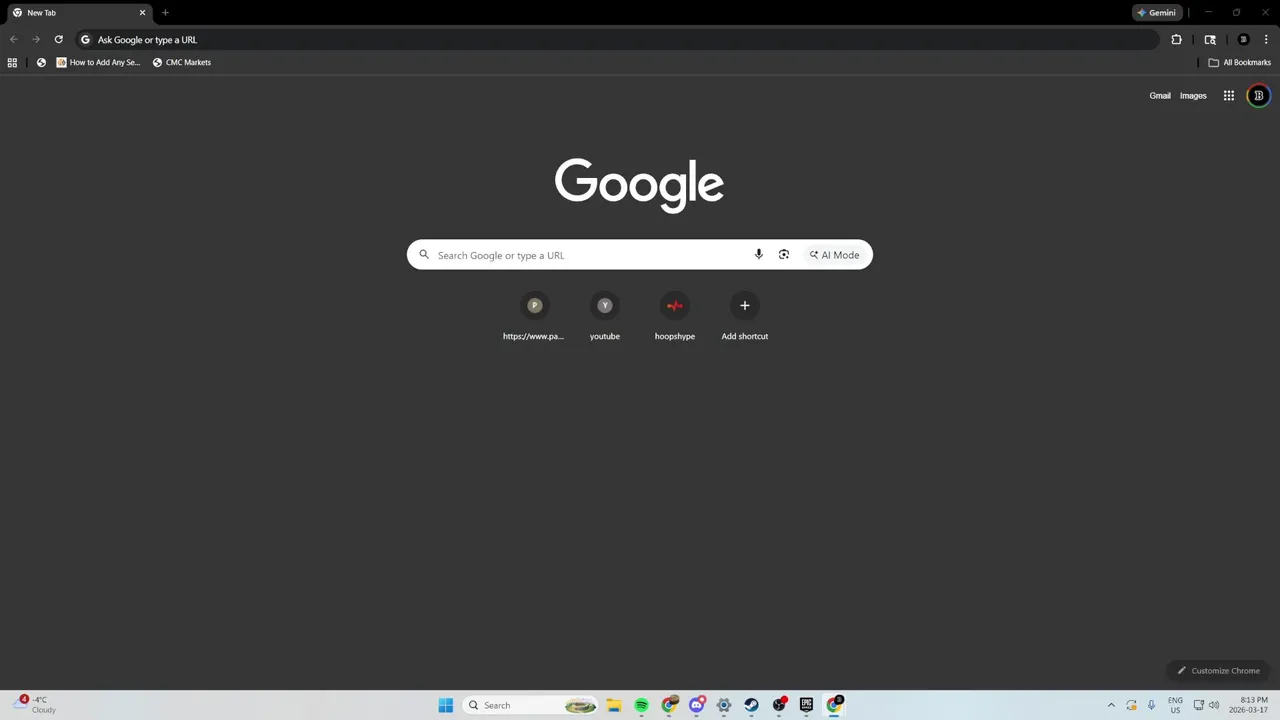The width and height of the screenshot is (1280, 720).
Task: Open volume speaker tray icon
Action: click(x=1214, y=705)
